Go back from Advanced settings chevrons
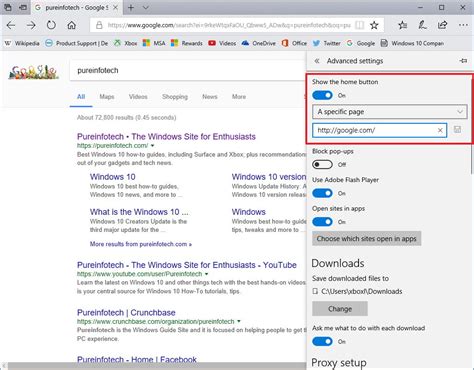Screen dimensions: 474x370 click(317, 61)
